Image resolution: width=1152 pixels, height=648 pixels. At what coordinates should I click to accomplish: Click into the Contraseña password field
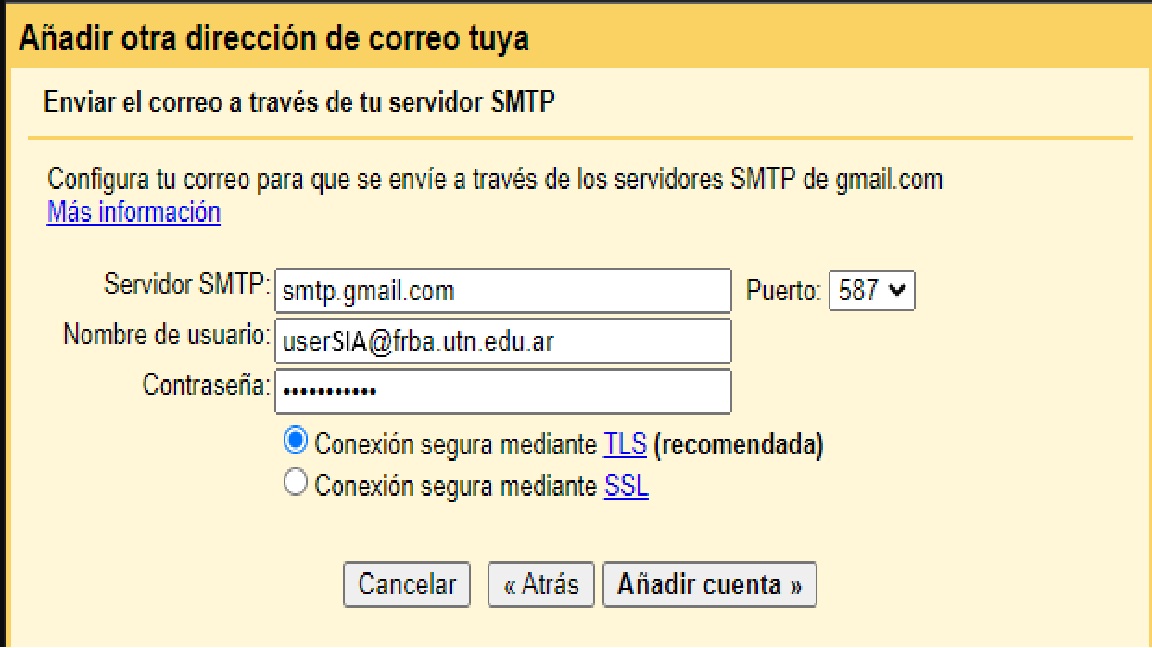502,391
